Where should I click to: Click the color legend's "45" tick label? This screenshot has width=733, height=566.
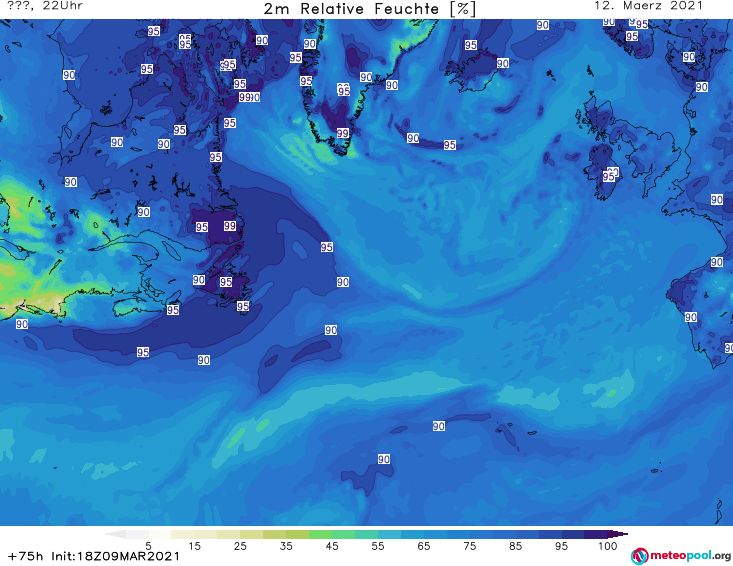(332, 546)
